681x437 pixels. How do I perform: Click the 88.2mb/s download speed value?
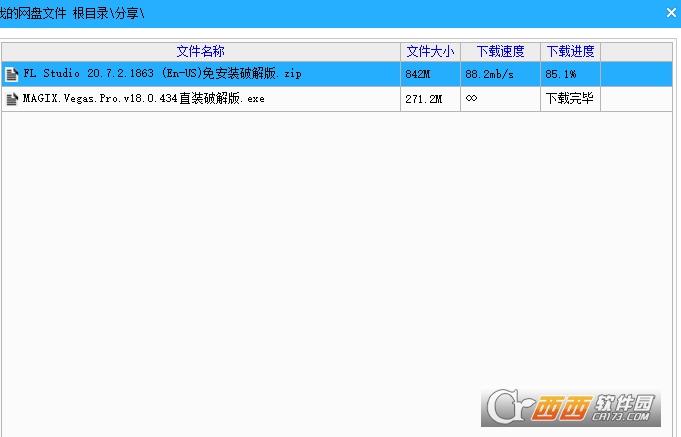[x=489, y=74]
